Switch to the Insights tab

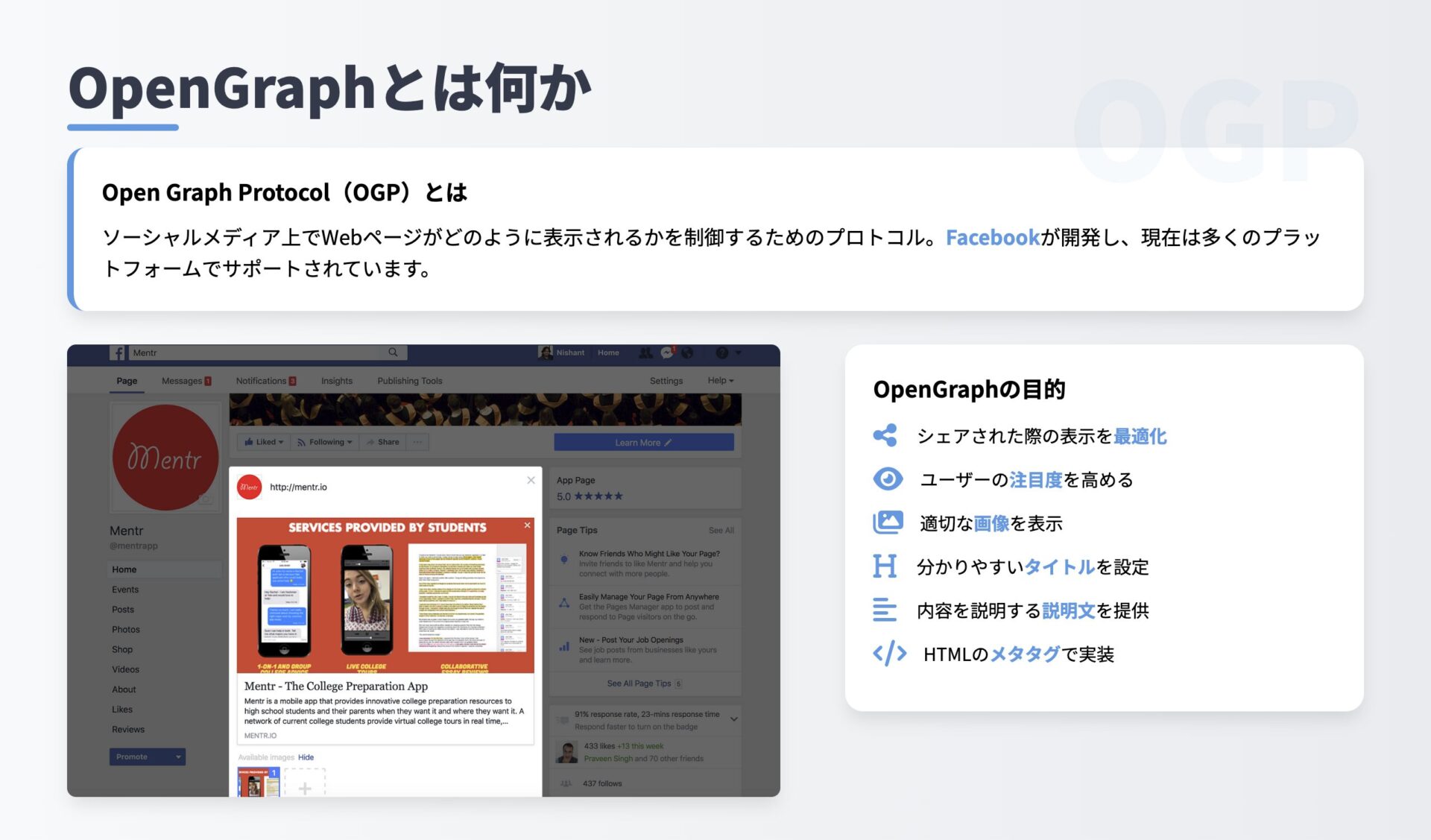point(336,380)
